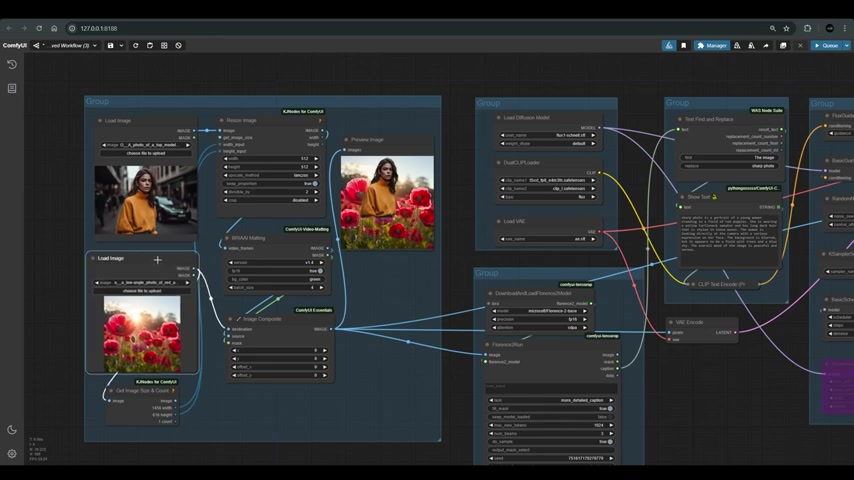Viewport: 854px width, 480px height.
Task: Click the red poppies photo in lower Load Image
Action: 142,334
